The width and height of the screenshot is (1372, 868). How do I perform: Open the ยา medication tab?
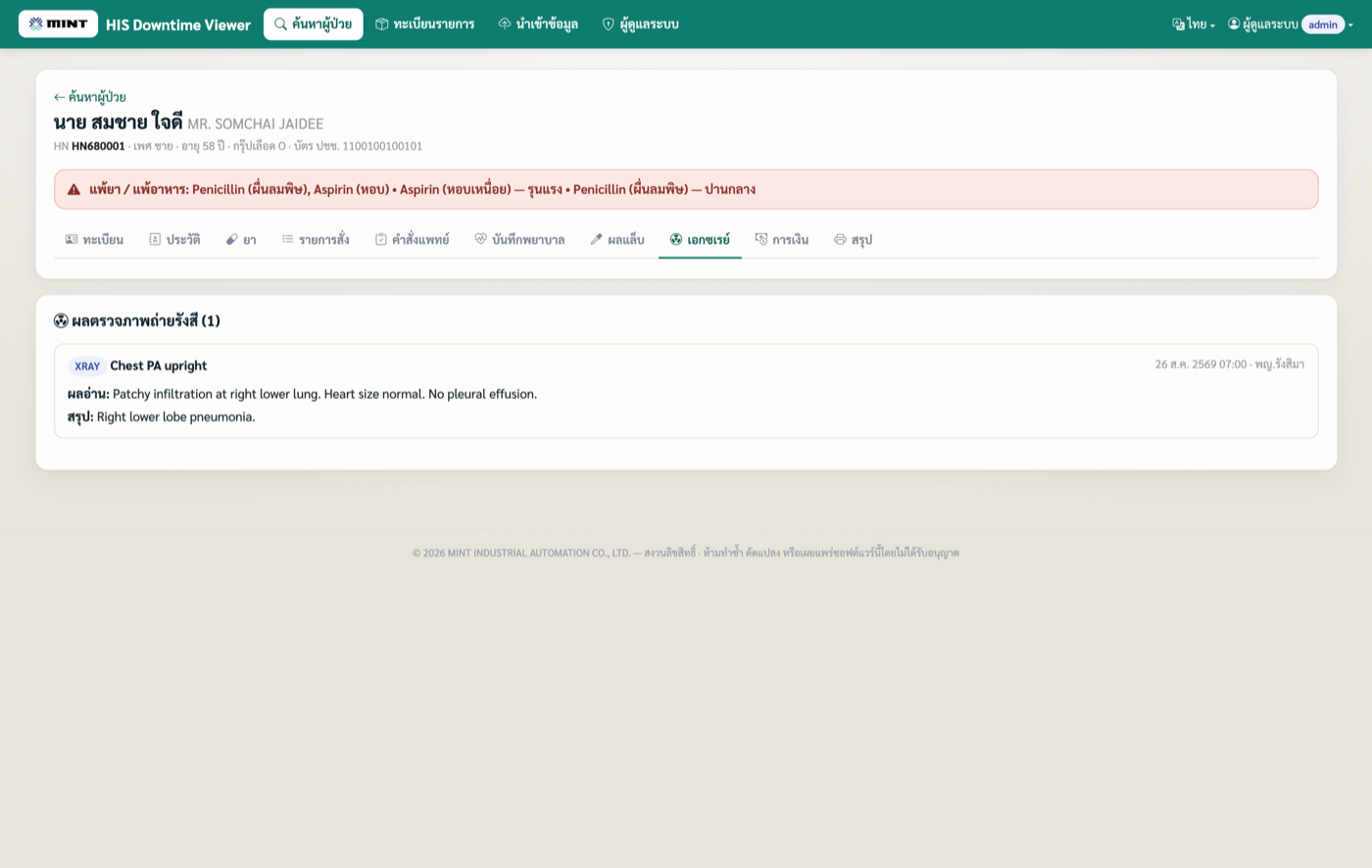tap(241, 239)
